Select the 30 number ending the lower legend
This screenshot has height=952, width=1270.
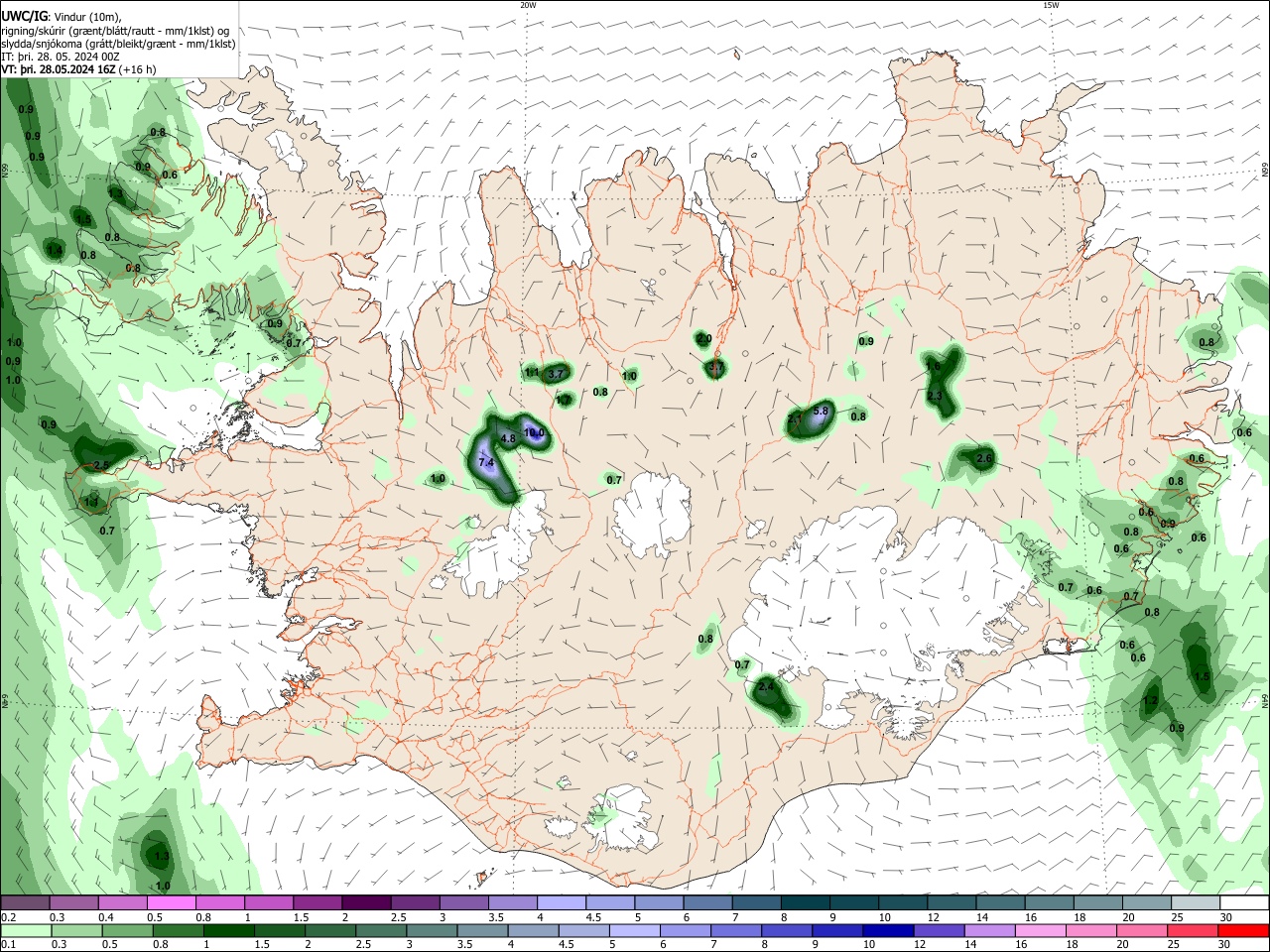pos(1224,946)
